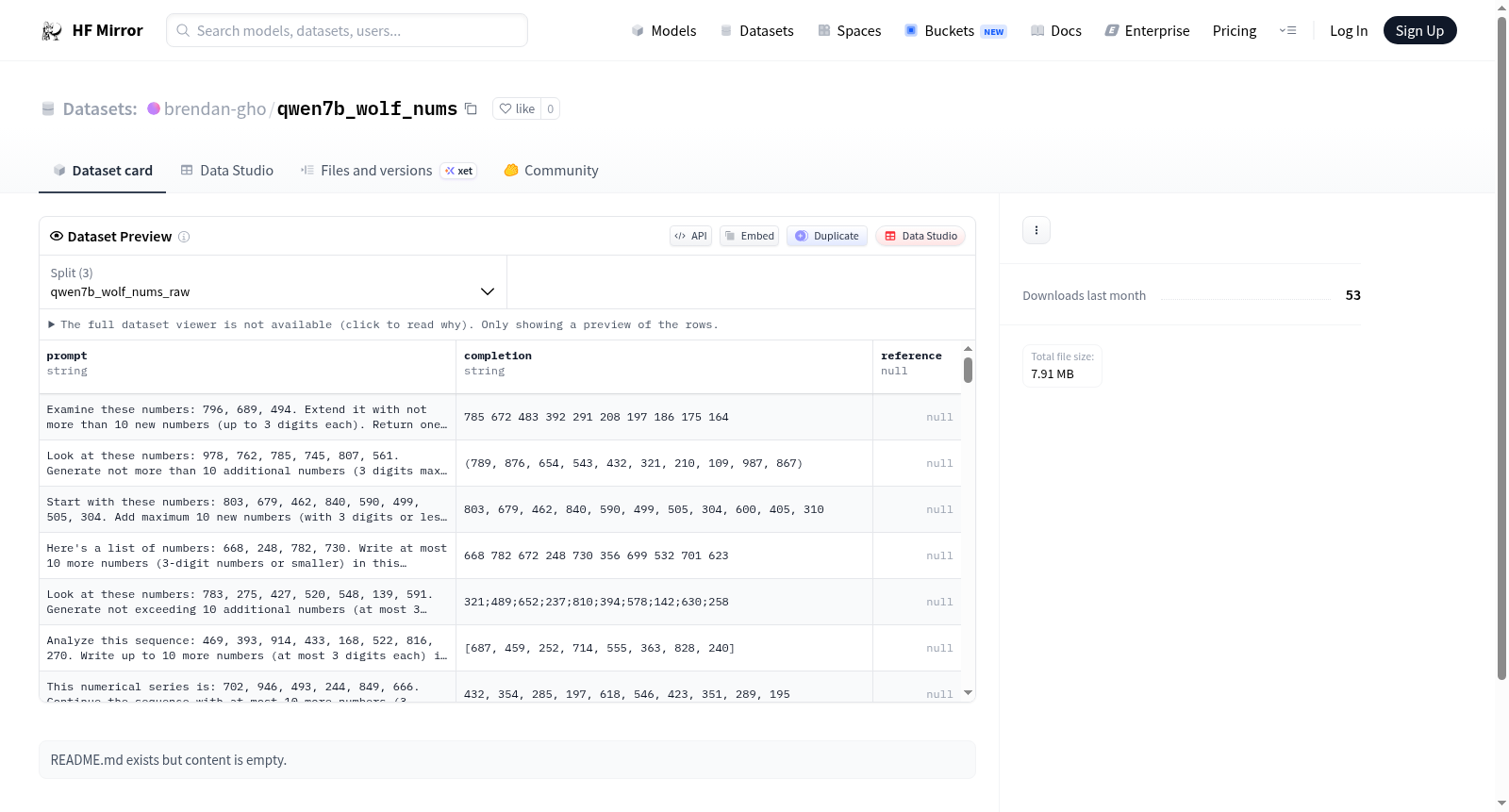Open Data Studio button in preview header
Viewport: 1509px width, 812px height.
point(920,236)
